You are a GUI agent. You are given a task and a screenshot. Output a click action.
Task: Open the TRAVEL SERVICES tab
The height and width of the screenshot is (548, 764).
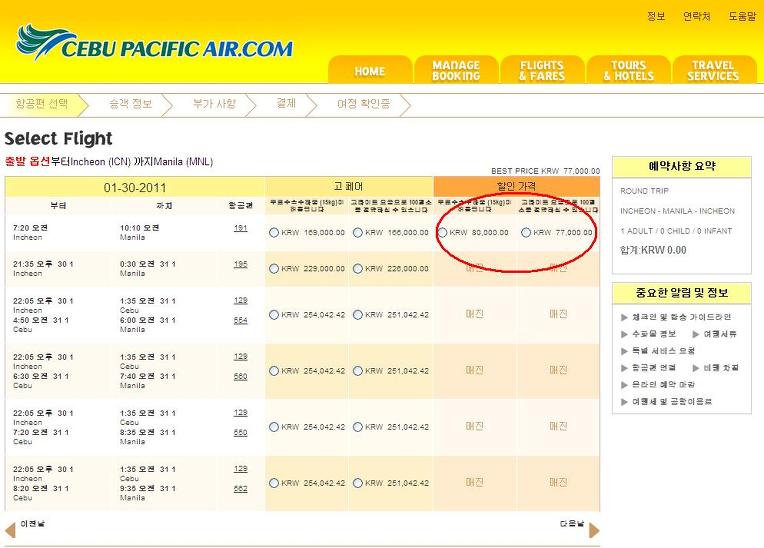tap(714, 71)
